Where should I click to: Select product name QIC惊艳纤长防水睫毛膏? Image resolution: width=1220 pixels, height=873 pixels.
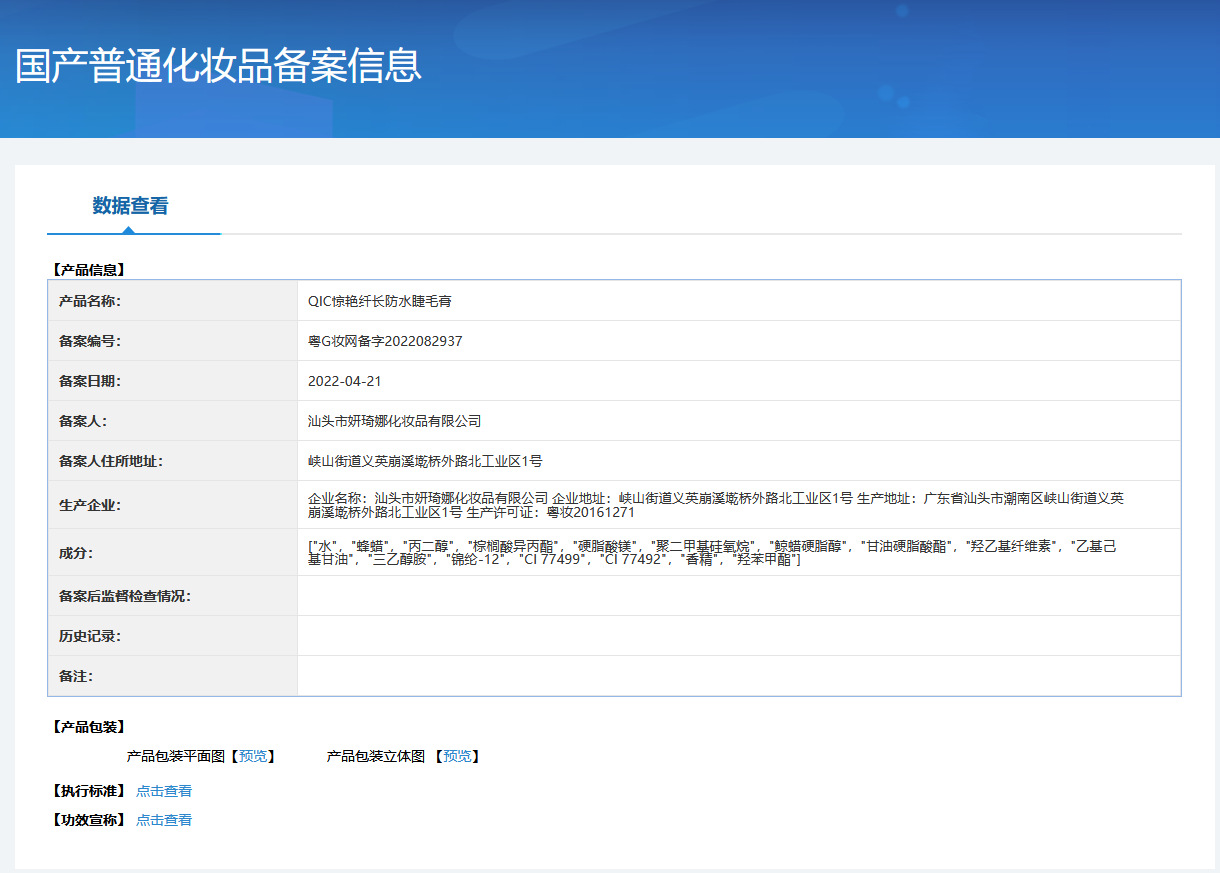point(379,301)
